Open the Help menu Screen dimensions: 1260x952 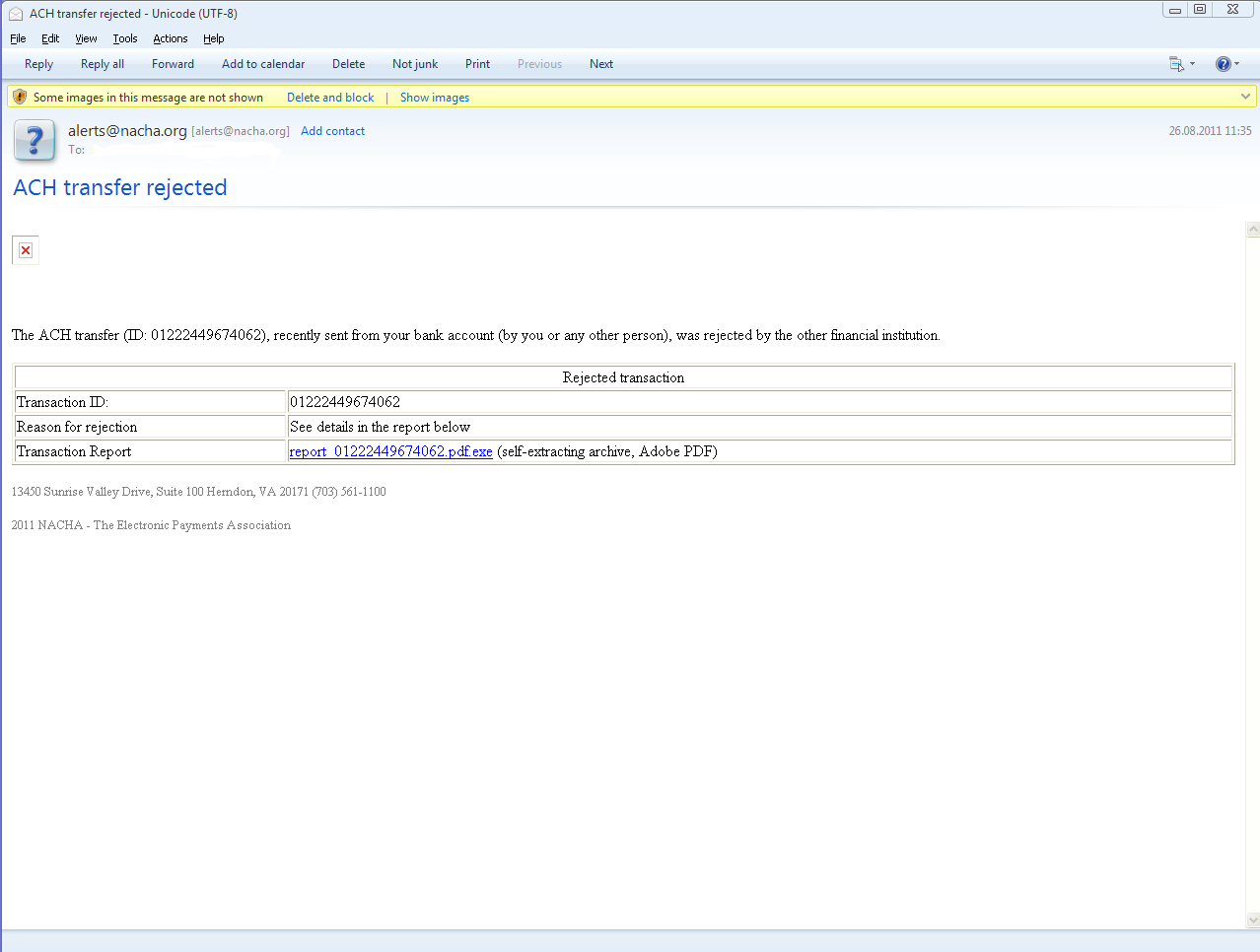pos(214,38)
